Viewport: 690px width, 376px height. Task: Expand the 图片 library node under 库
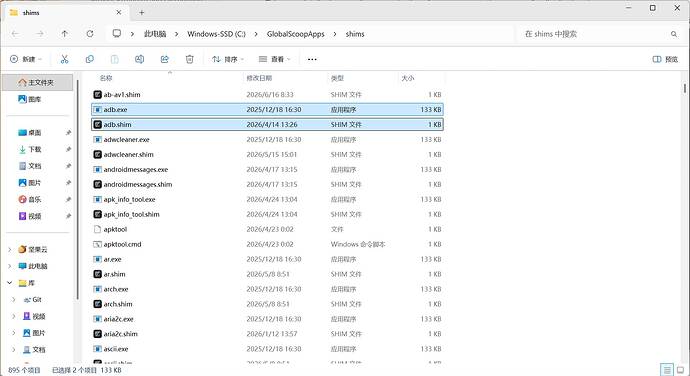(x=14, y=333)
